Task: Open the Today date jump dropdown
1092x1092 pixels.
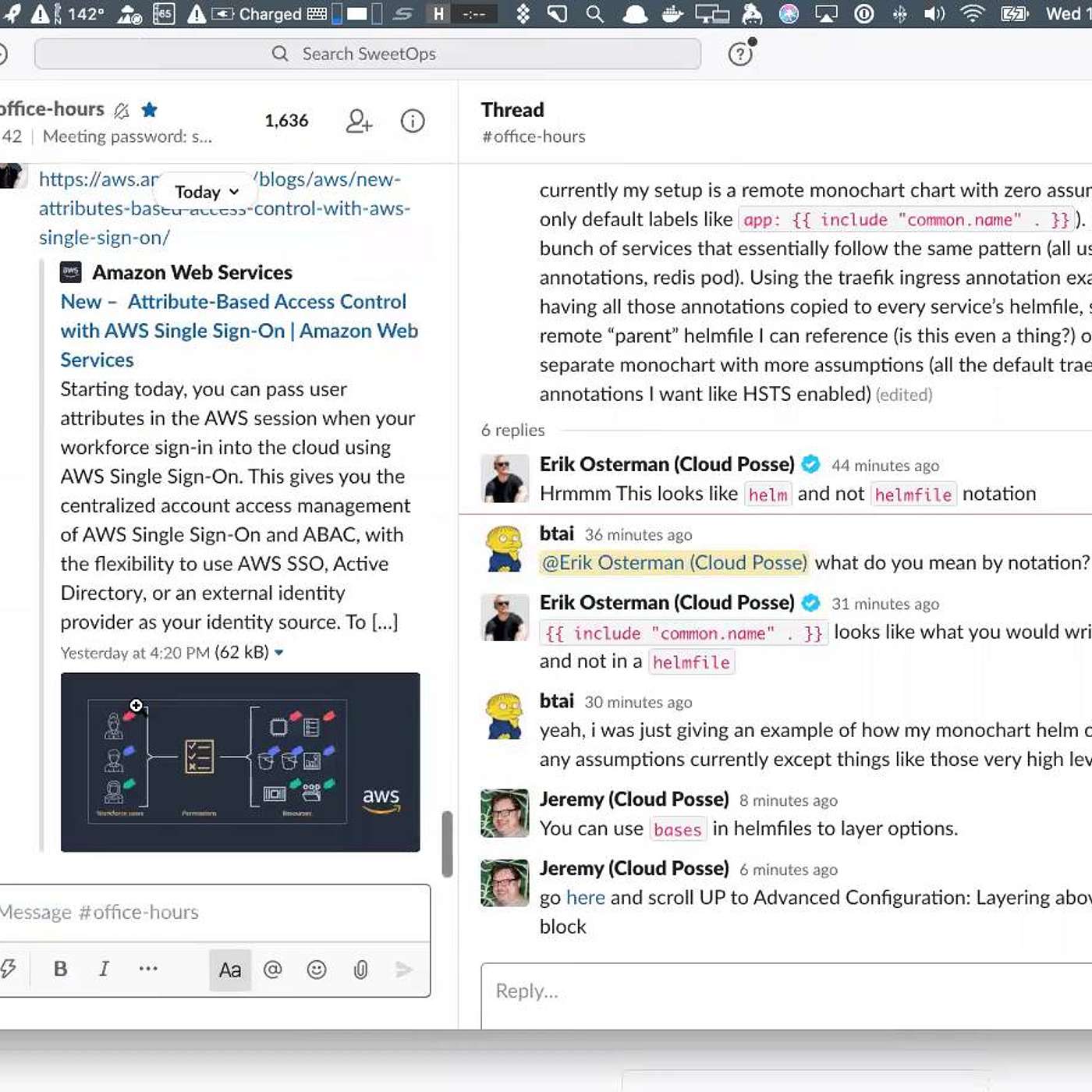Action: 207,192
